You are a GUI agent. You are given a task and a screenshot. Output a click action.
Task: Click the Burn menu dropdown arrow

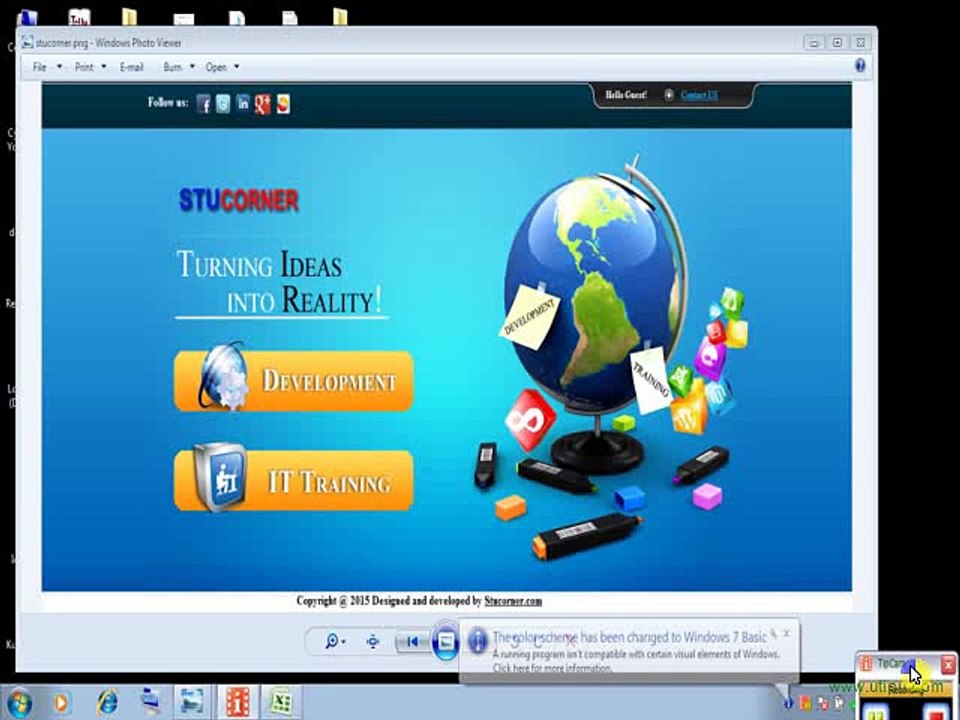click(192, 67)
